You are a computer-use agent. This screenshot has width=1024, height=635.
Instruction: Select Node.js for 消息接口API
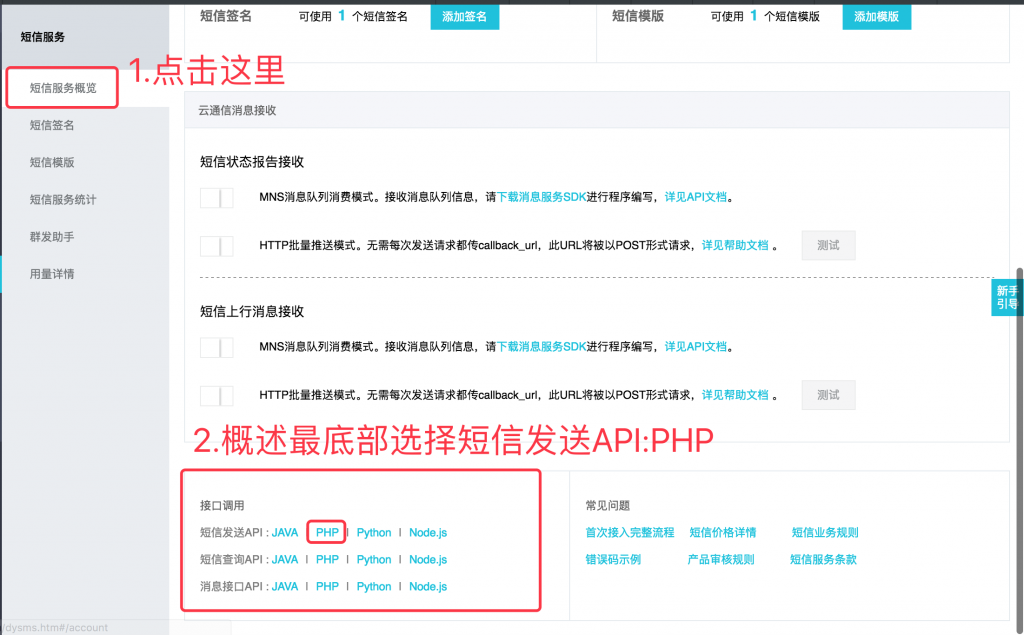[x=428, y=586]
